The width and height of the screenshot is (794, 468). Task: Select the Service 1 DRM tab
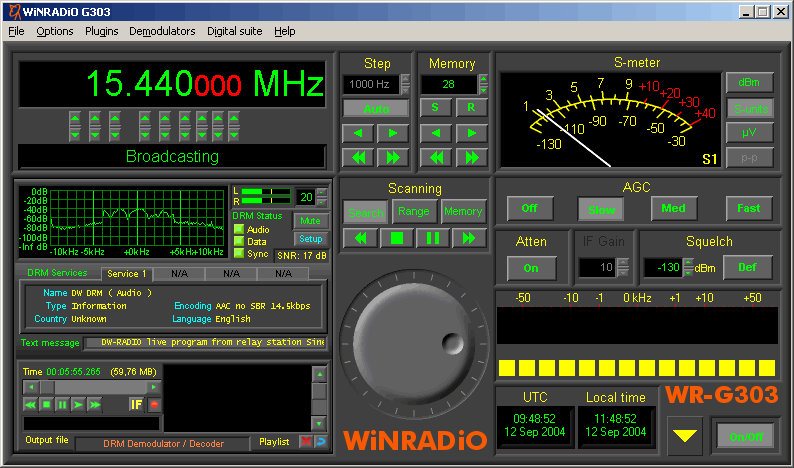127,274
